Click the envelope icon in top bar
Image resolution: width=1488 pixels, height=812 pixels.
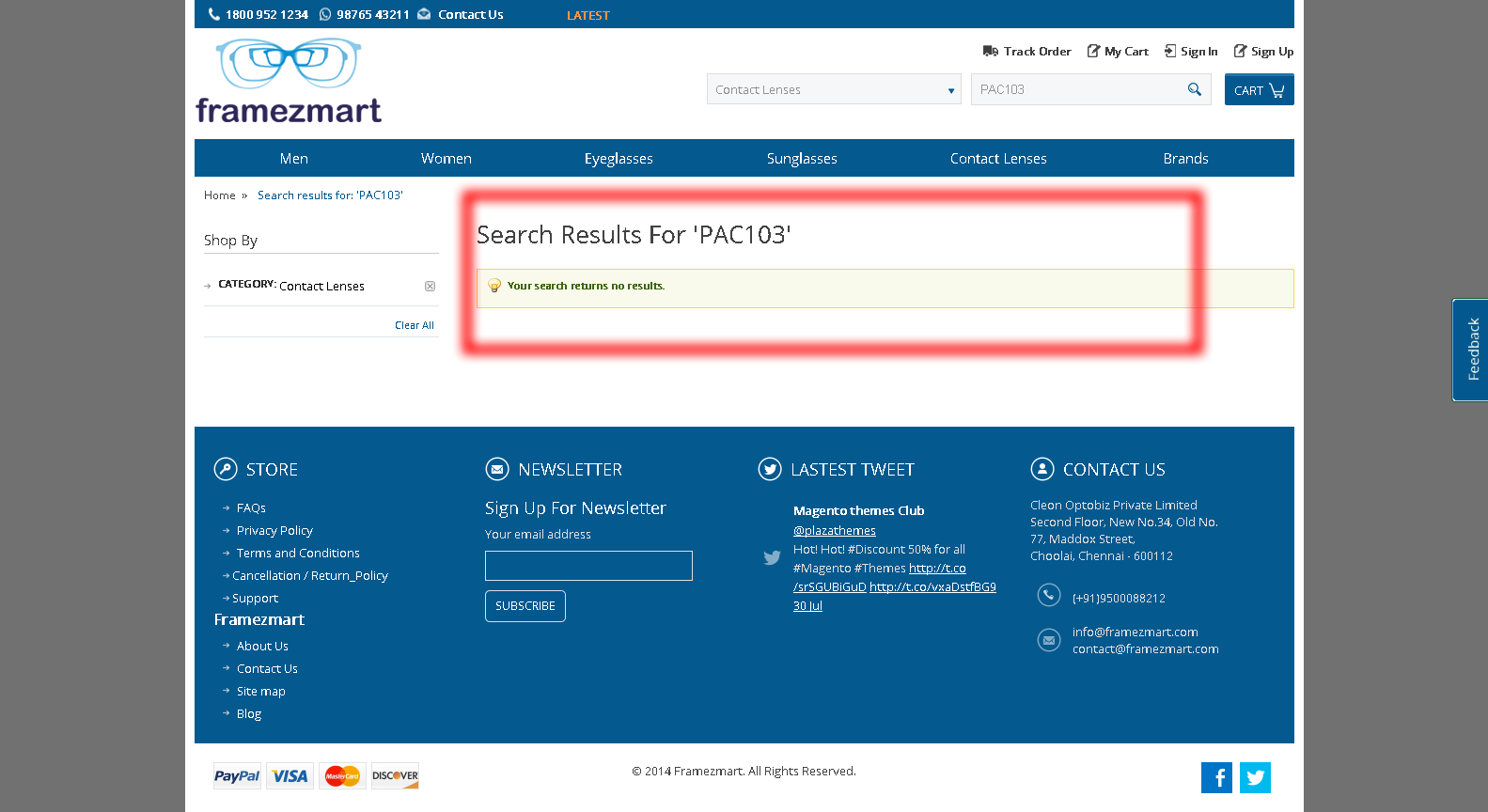click(424, 14)
